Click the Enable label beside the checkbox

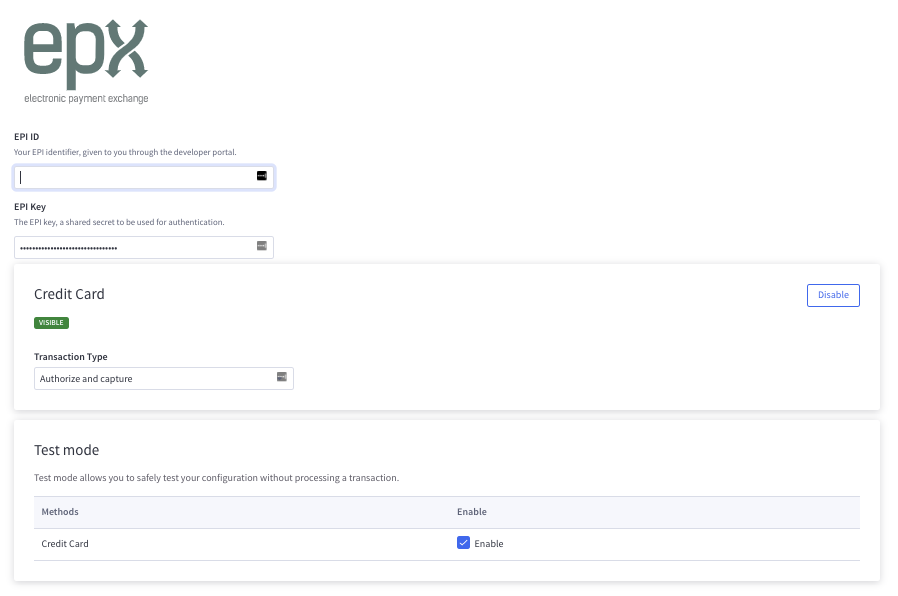click(x=489, y=544)
